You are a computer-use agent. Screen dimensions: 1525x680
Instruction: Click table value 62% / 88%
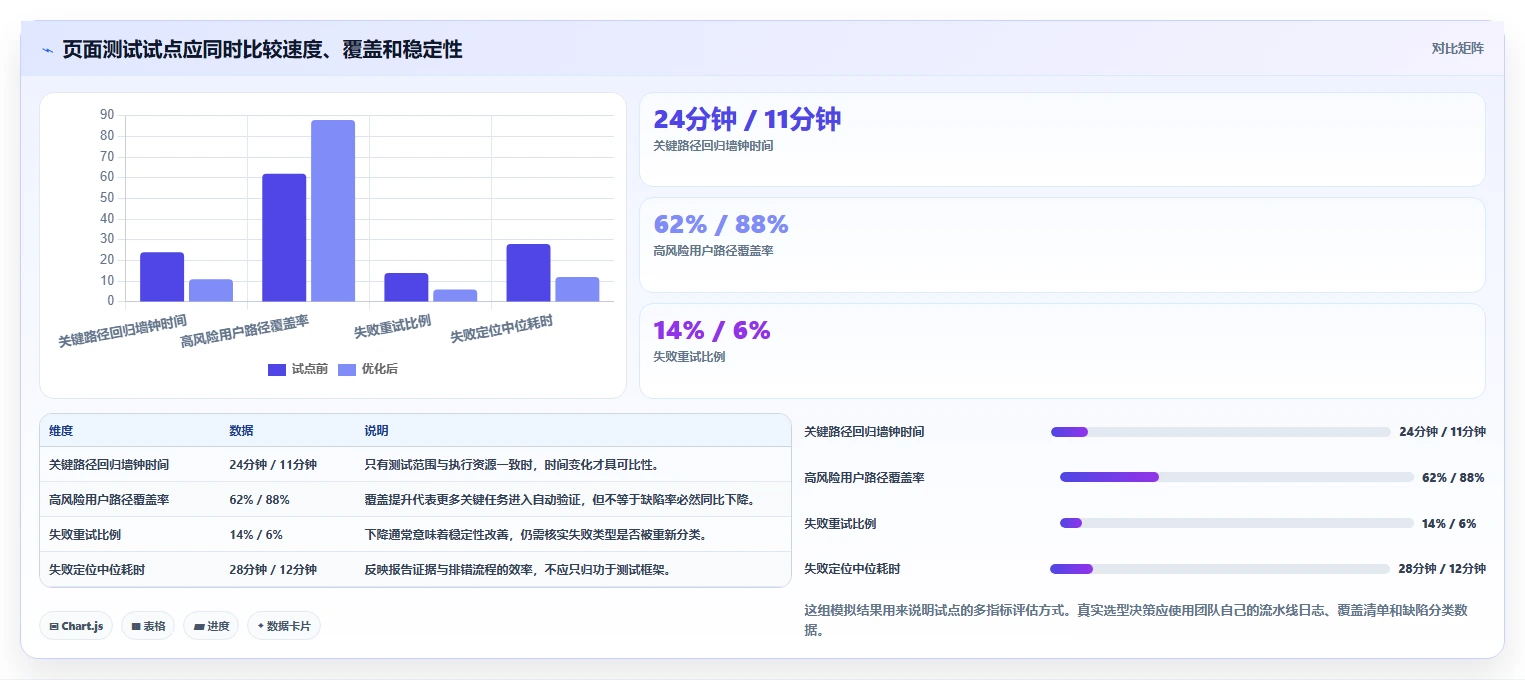259,500
